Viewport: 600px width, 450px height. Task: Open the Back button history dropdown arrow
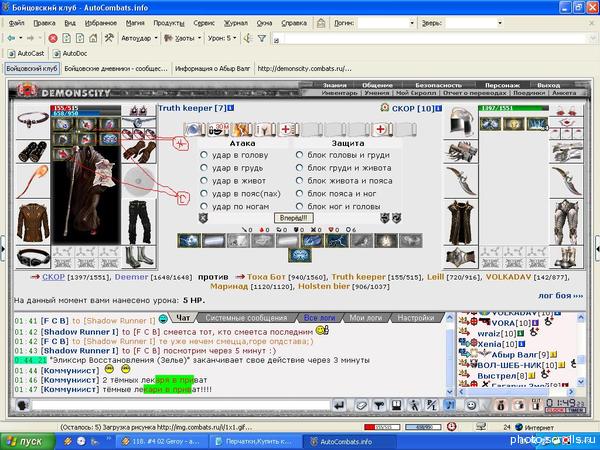[21, 38]
